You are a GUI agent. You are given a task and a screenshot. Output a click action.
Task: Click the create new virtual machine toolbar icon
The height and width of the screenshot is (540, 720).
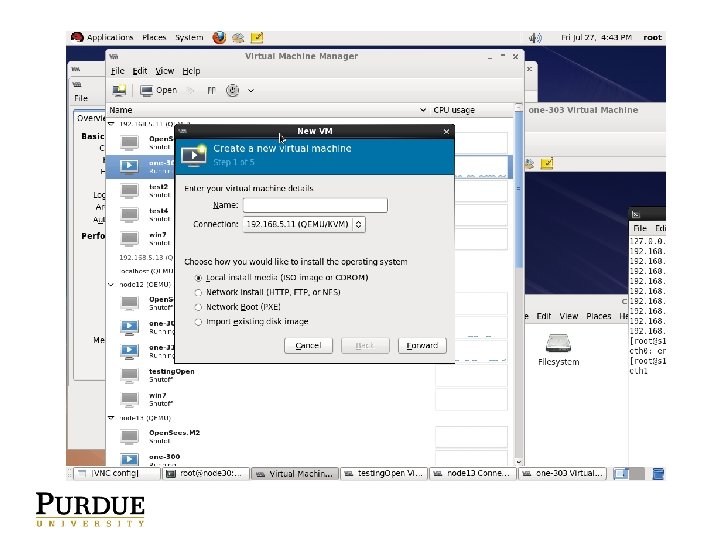[119, 90]
